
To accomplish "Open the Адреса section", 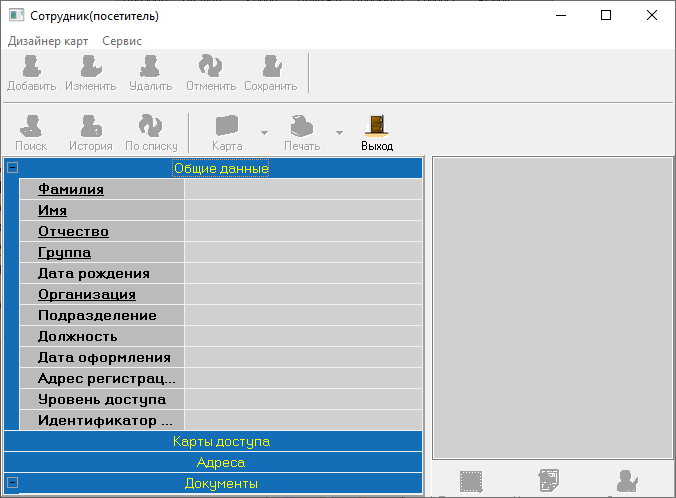I will (x=213, y=462).
